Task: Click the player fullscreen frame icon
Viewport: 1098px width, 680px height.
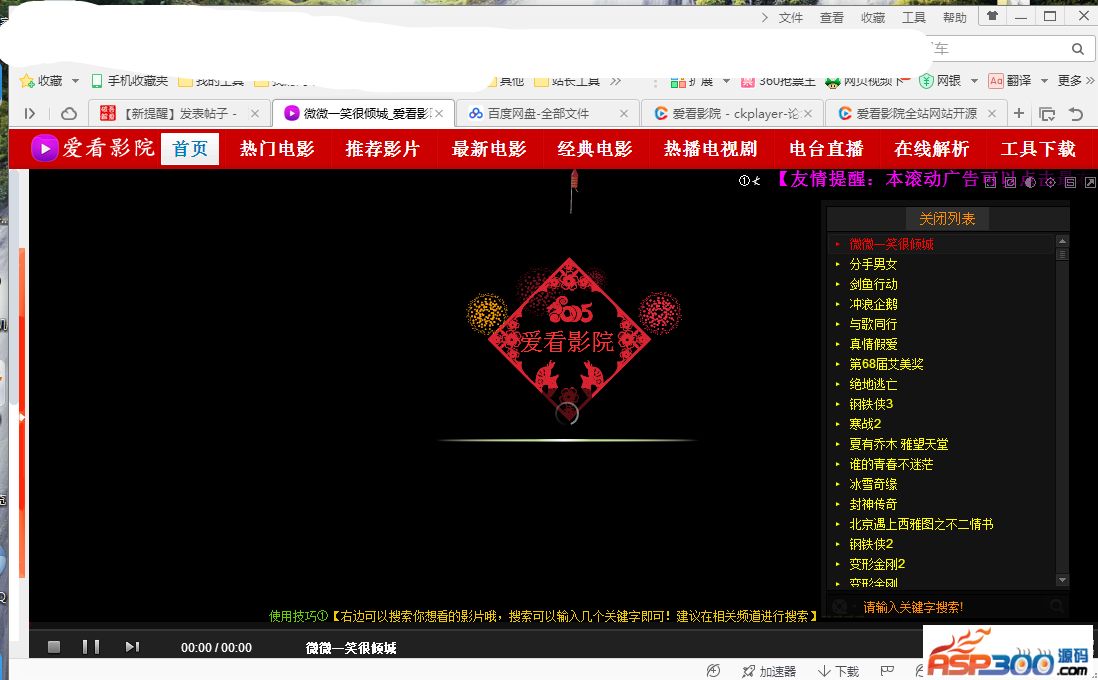Action: 990,183
